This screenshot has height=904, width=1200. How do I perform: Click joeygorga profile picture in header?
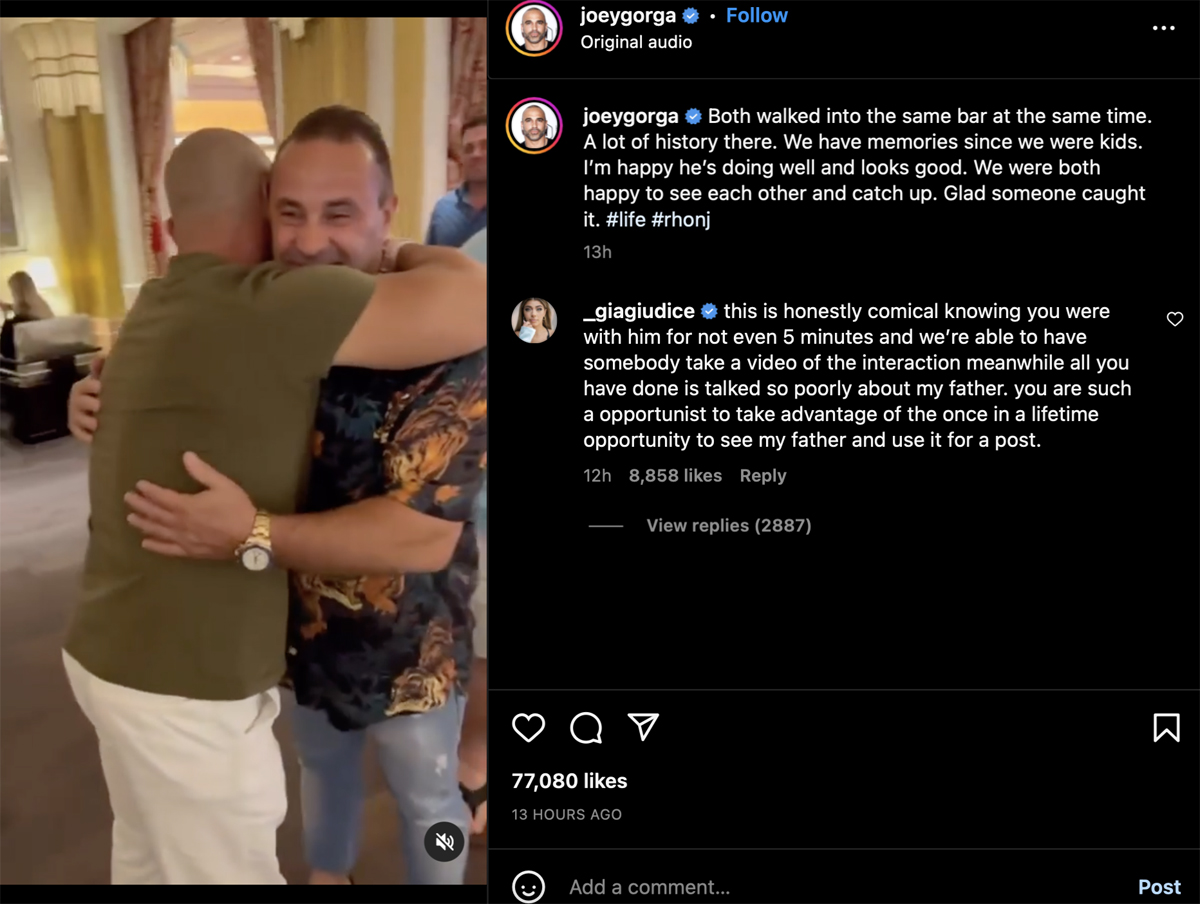point(534,28)
